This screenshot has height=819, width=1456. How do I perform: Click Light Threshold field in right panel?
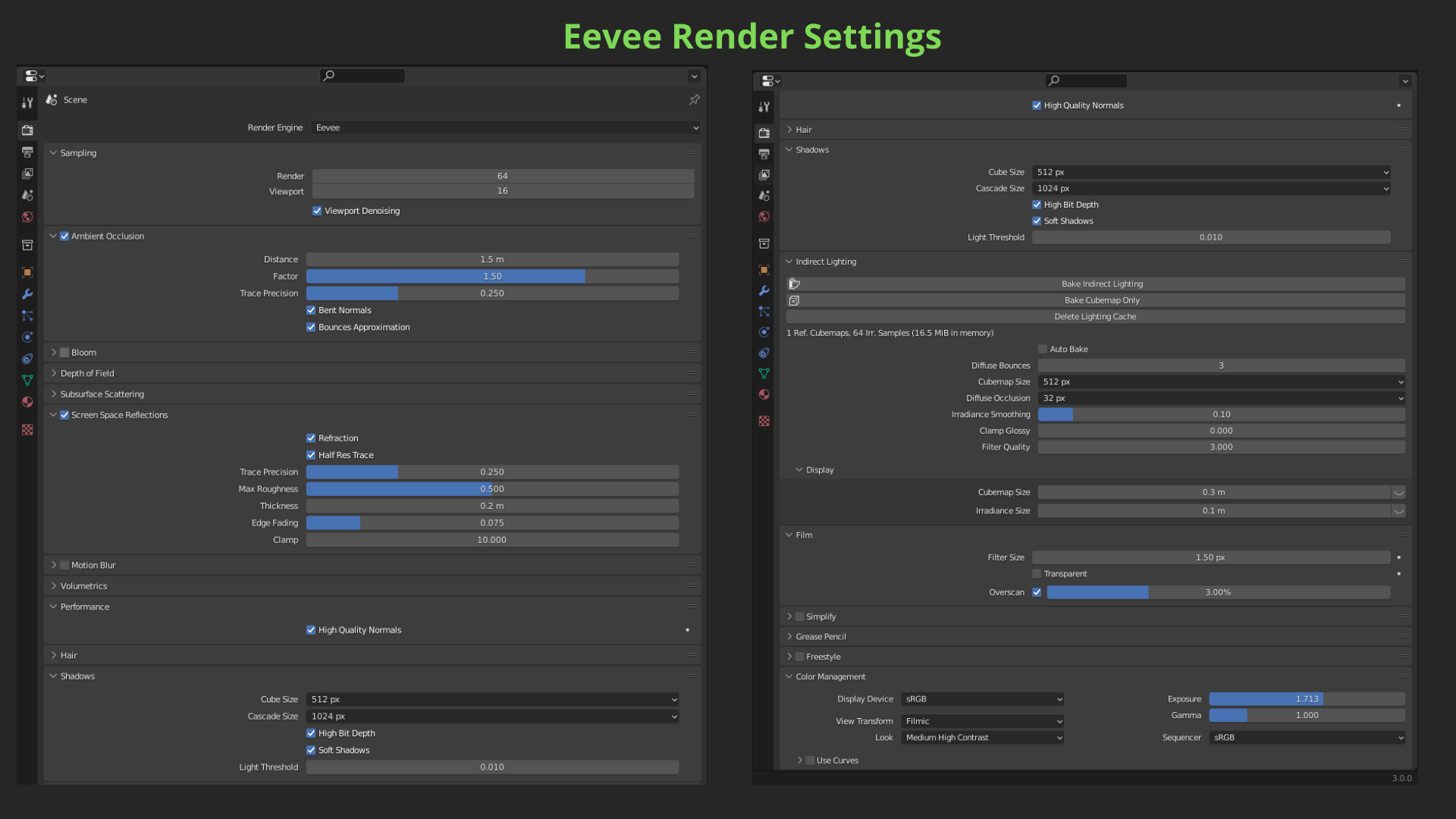1211,237
